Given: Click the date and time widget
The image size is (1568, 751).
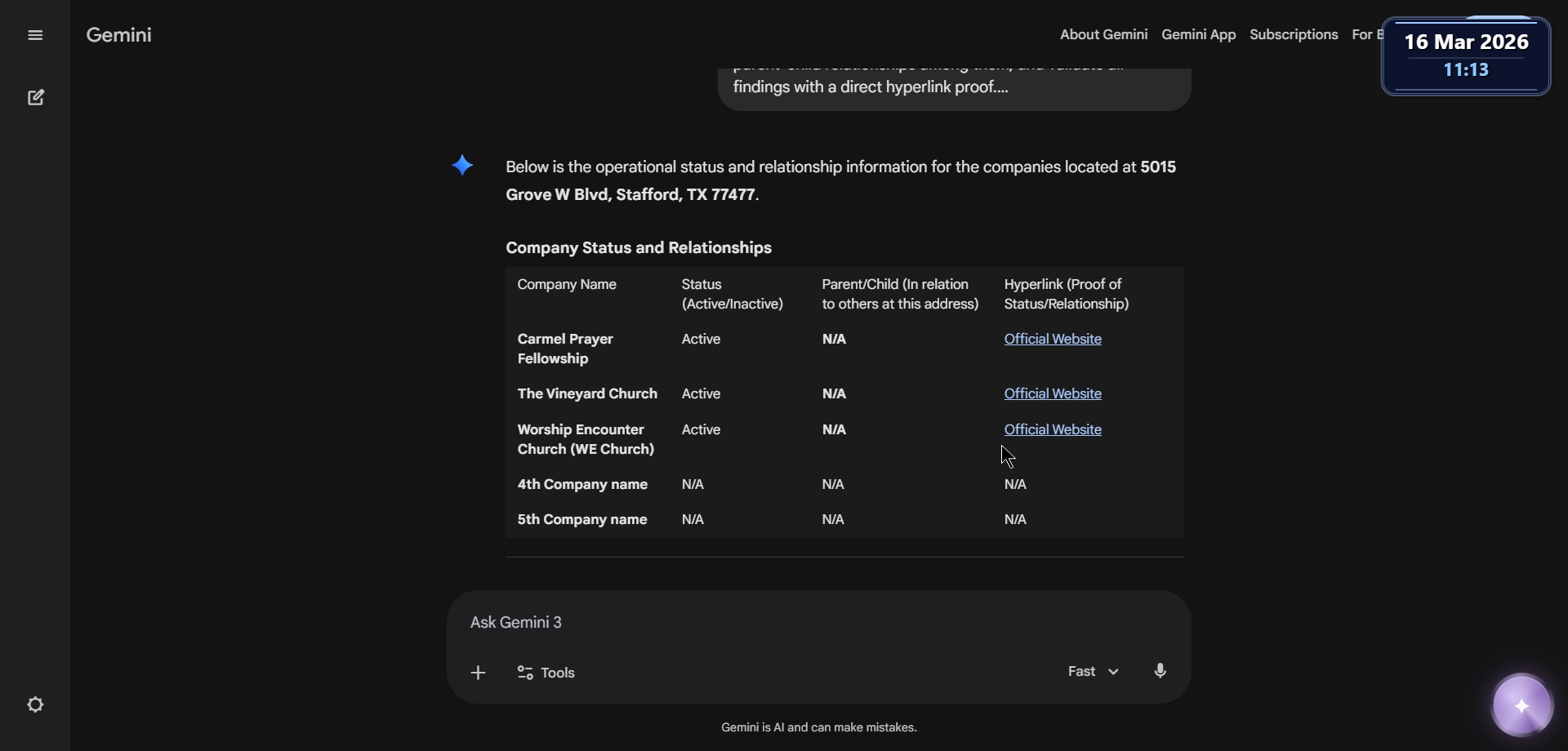Looking at the screenshot, I should [x=1466, y=56].
